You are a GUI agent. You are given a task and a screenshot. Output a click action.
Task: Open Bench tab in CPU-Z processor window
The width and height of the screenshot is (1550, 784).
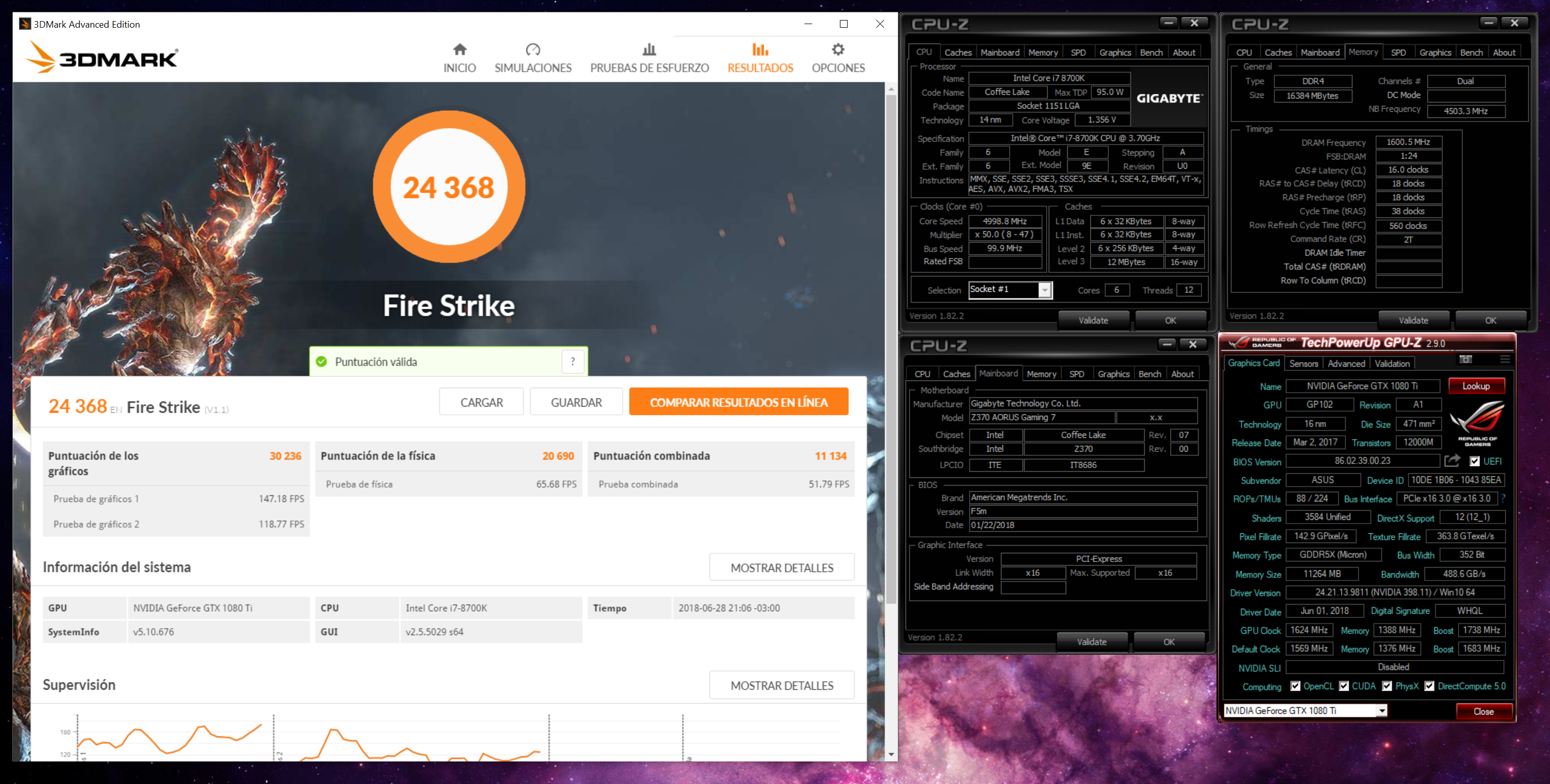tap(1150, 52)
